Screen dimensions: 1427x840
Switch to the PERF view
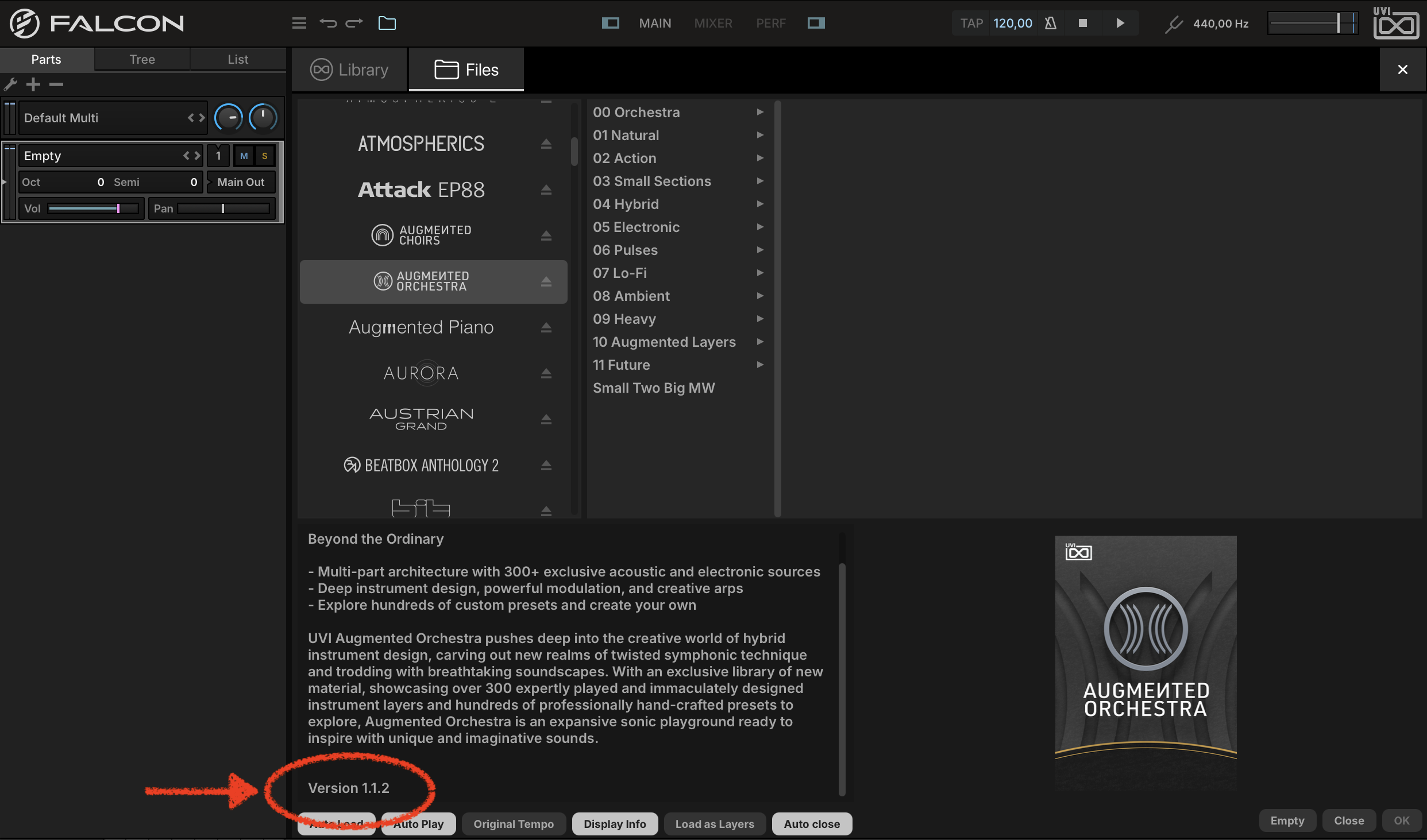pos(770,23)
